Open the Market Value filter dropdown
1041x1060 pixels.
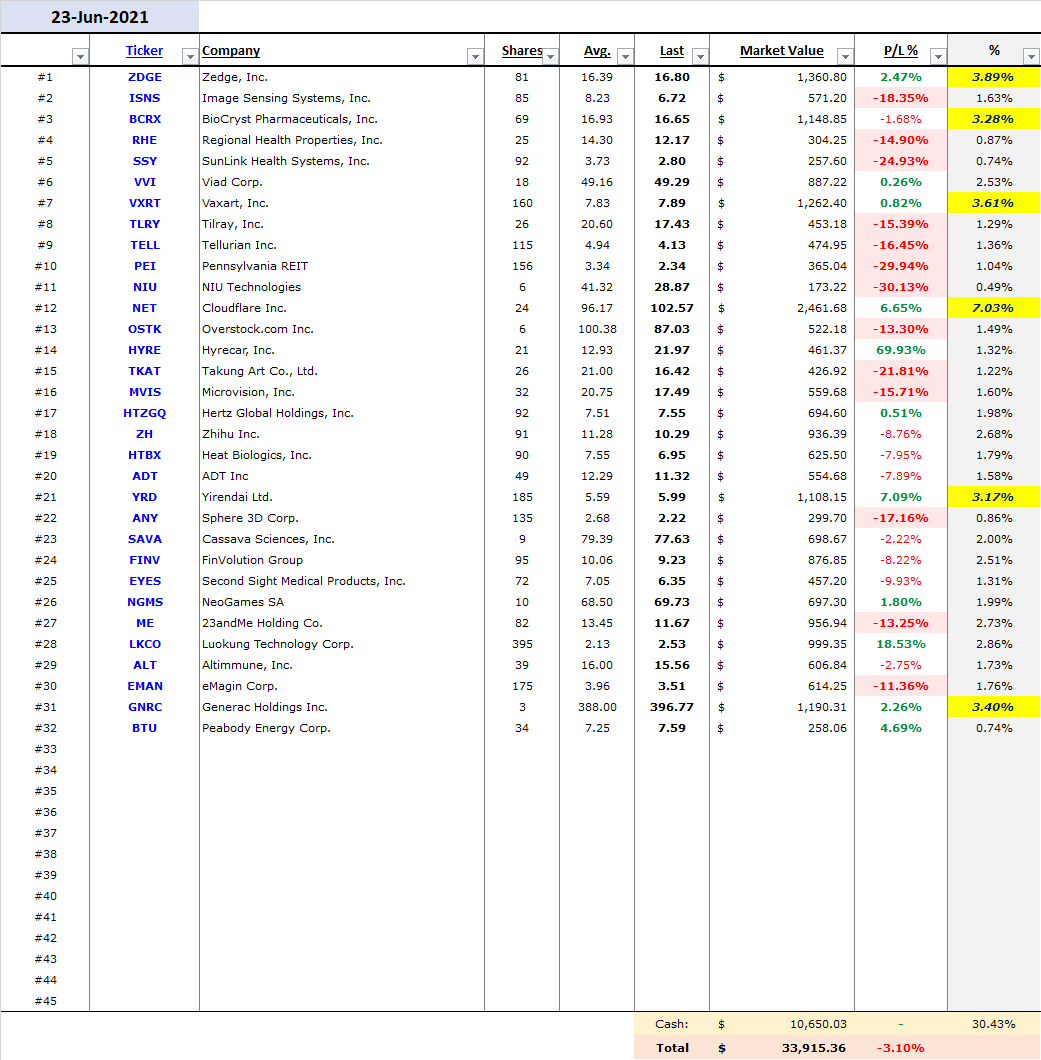tap(845, 57)
